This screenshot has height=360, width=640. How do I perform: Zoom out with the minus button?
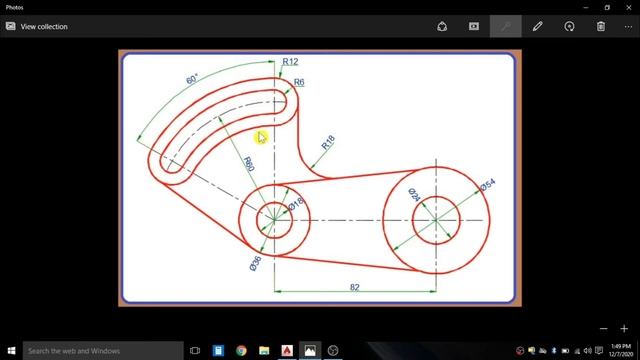(x=604, y=329)
